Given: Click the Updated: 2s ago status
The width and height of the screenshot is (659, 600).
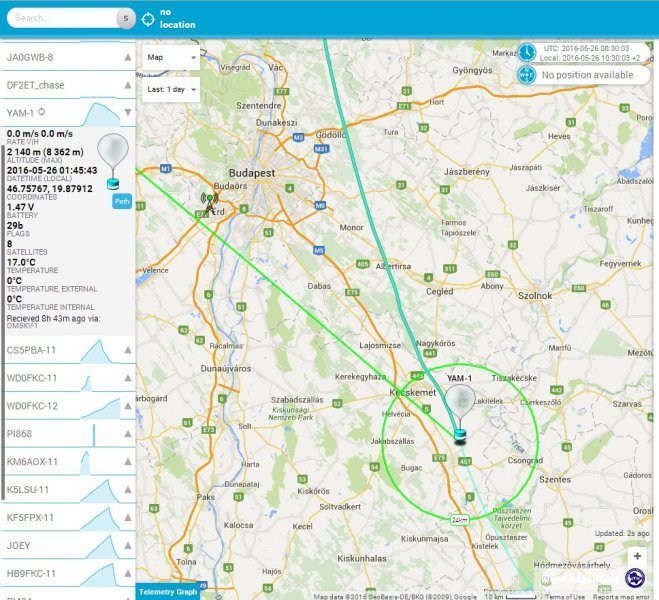Looking at the screenshot, I should click(x=622, y=533).
